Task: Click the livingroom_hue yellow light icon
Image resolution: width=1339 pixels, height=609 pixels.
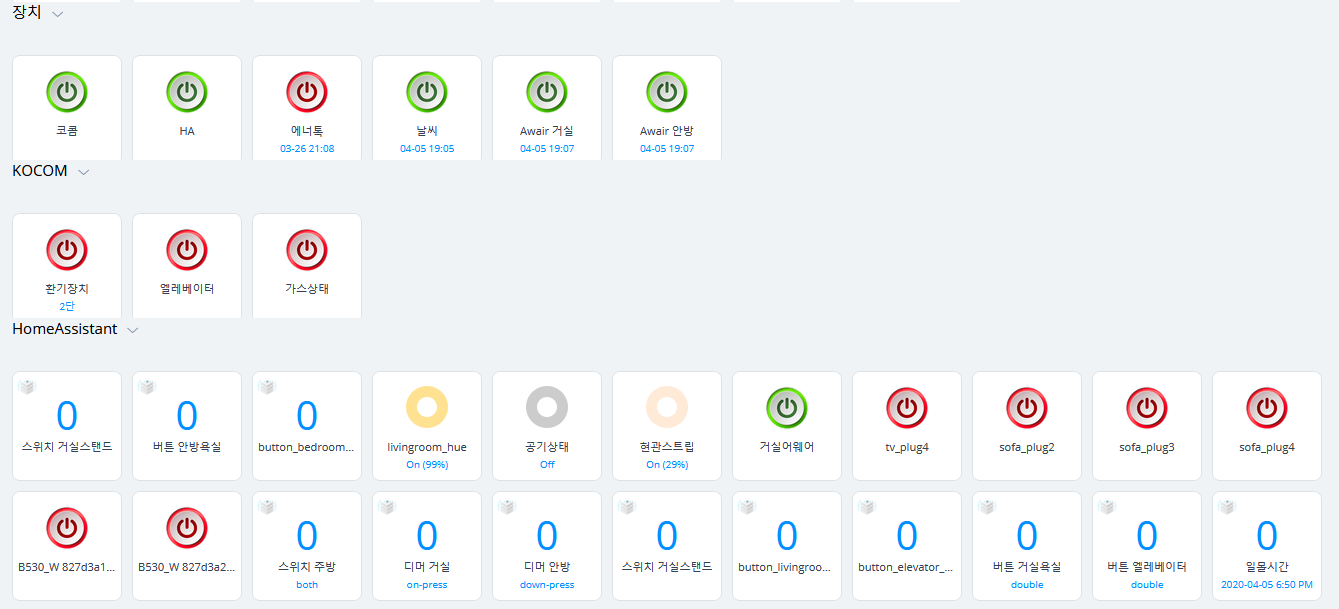Action: click(427, 408)
